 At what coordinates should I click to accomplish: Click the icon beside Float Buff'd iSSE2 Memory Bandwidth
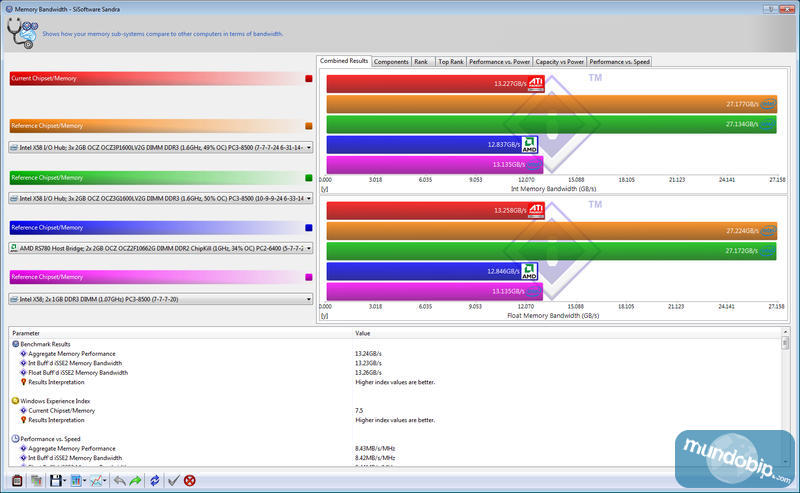23,373
